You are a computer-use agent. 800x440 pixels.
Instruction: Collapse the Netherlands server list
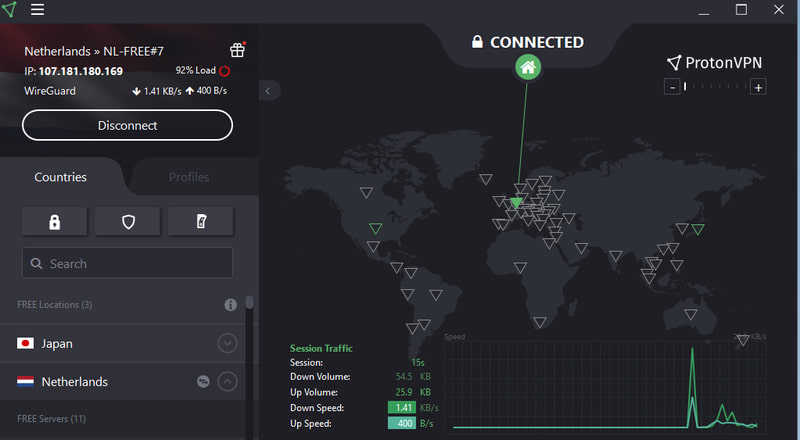click(227, 381)
